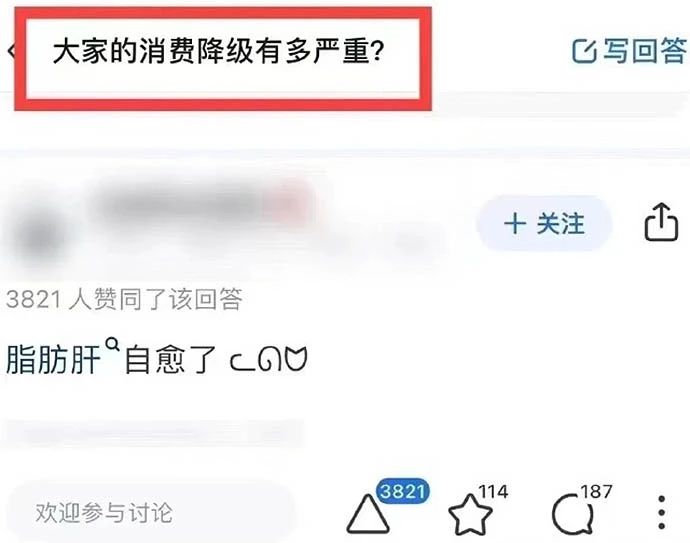
Task: Open the three-dot more options menu
Action: 661,513
